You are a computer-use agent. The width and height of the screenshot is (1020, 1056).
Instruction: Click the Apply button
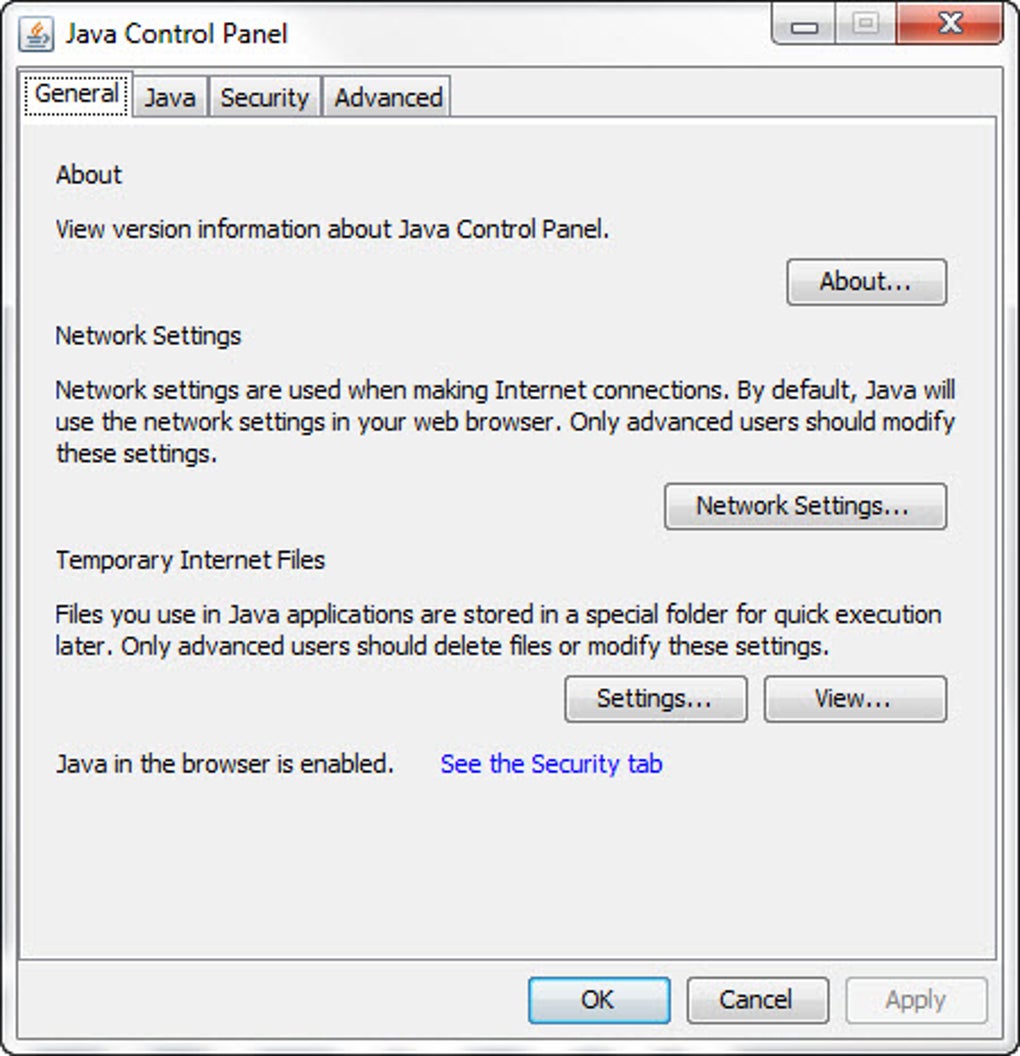pos(916,1000)
